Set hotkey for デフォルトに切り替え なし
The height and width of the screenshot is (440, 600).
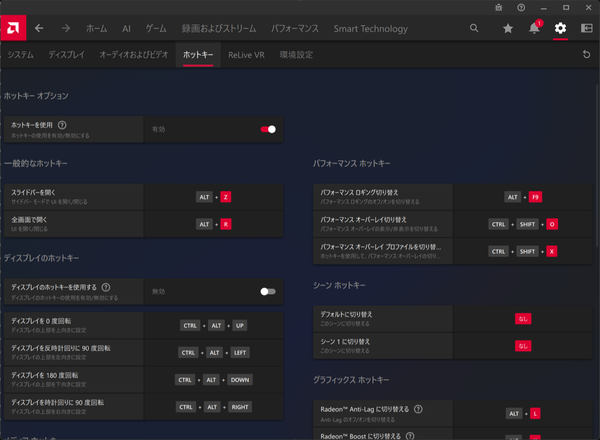[523, 319]
